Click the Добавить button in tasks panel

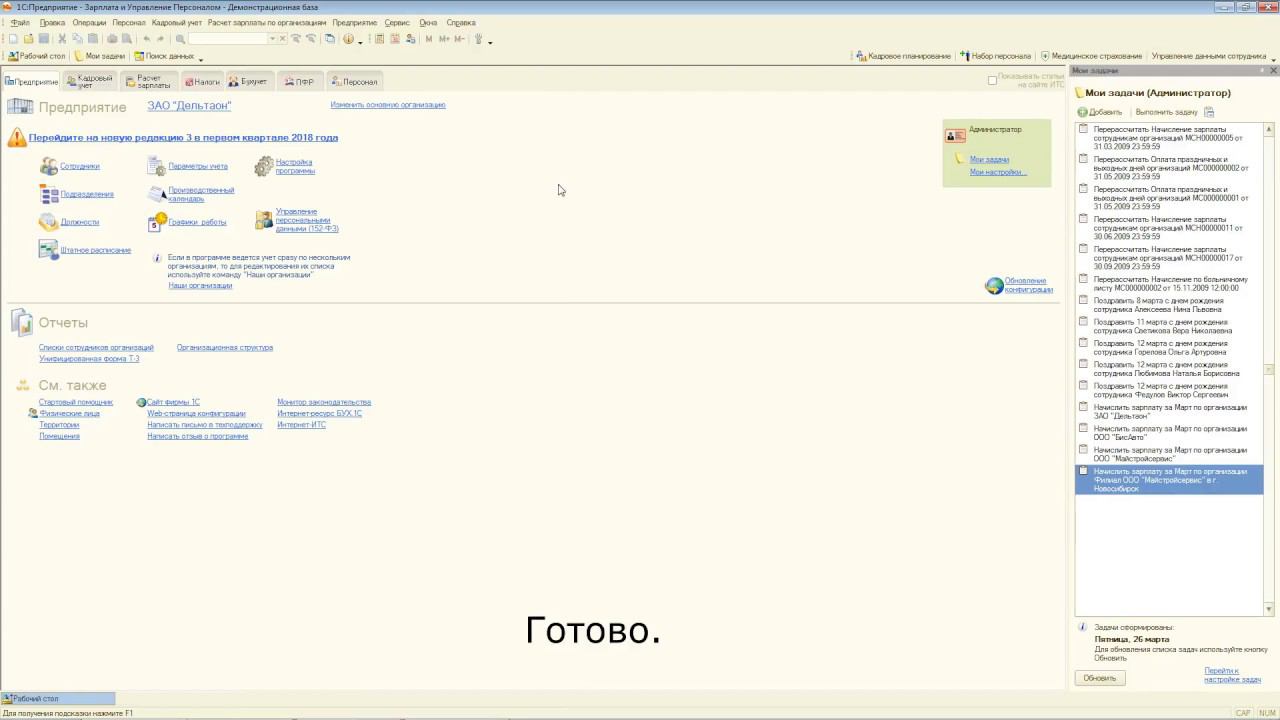tap(1100, 112)
